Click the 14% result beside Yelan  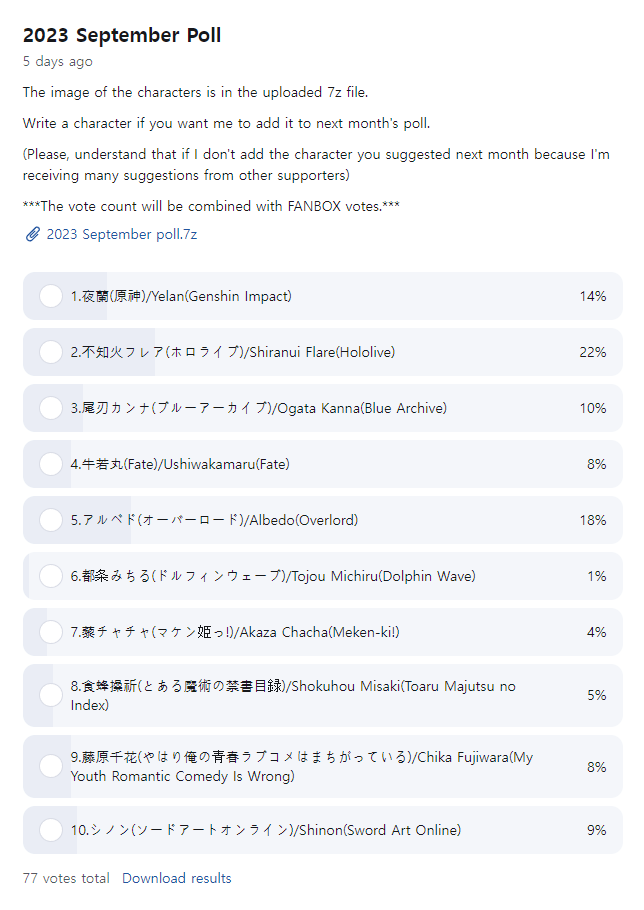(x=592, y=296)
